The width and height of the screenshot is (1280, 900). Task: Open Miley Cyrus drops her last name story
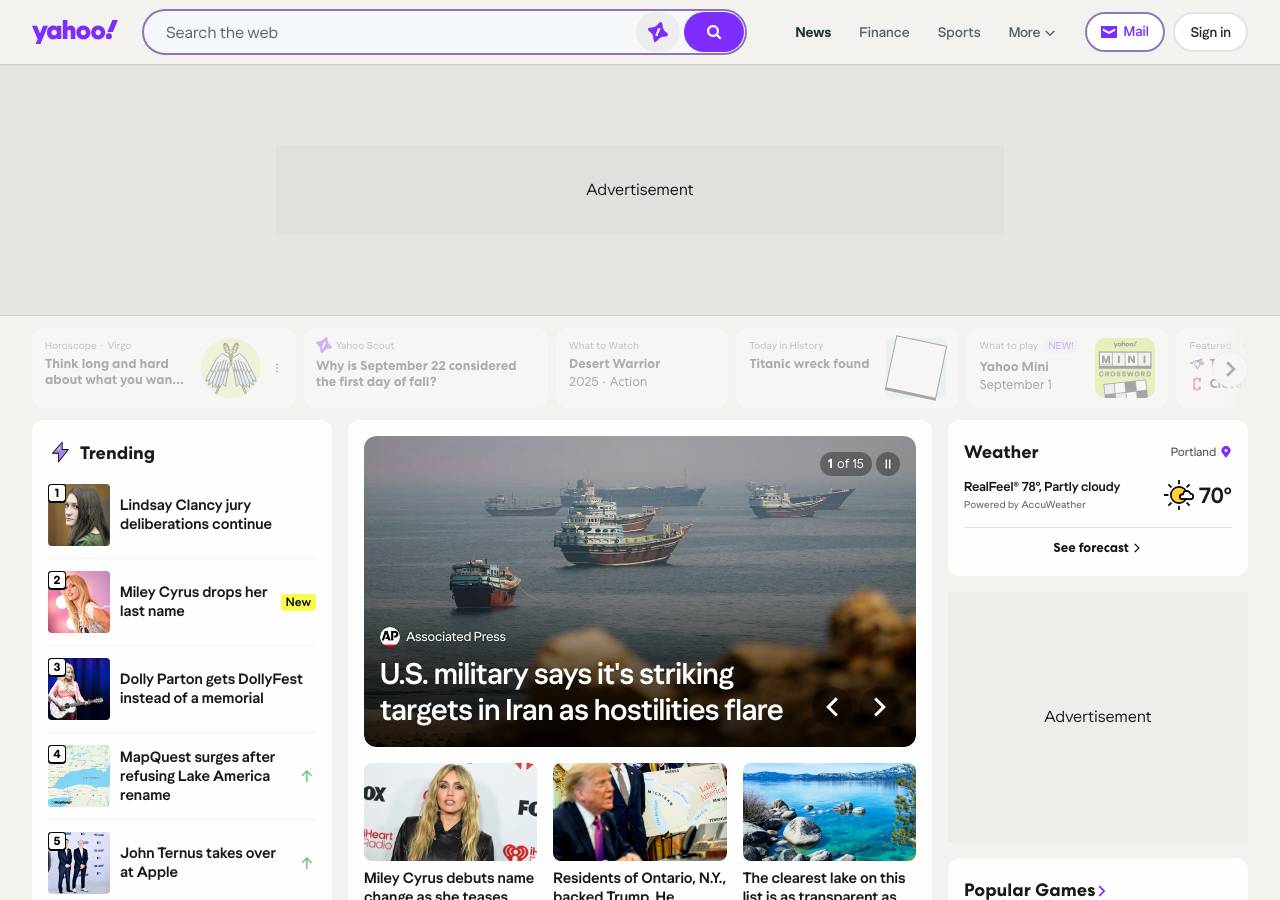(194, 602)
